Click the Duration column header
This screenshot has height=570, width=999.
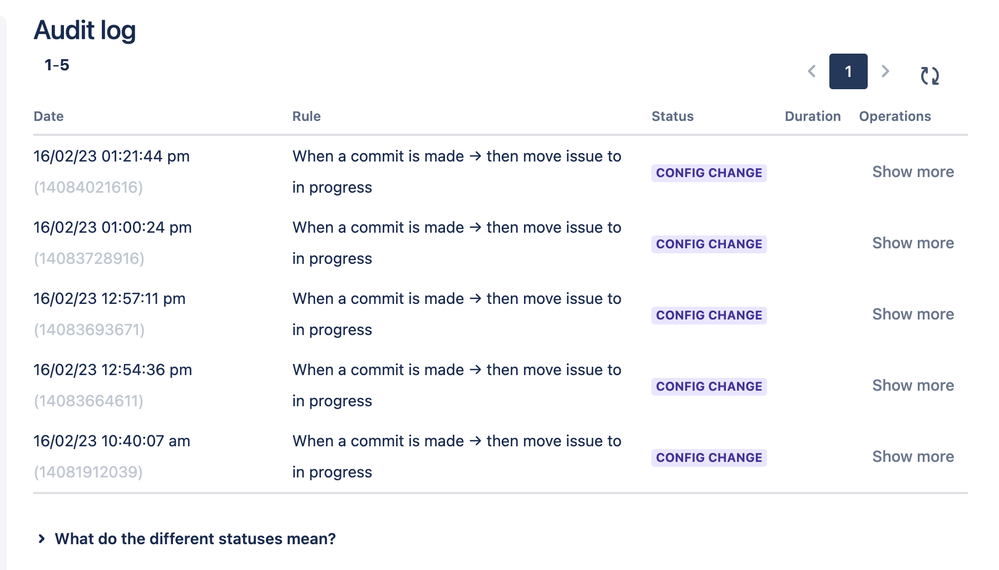pos(812,117)
